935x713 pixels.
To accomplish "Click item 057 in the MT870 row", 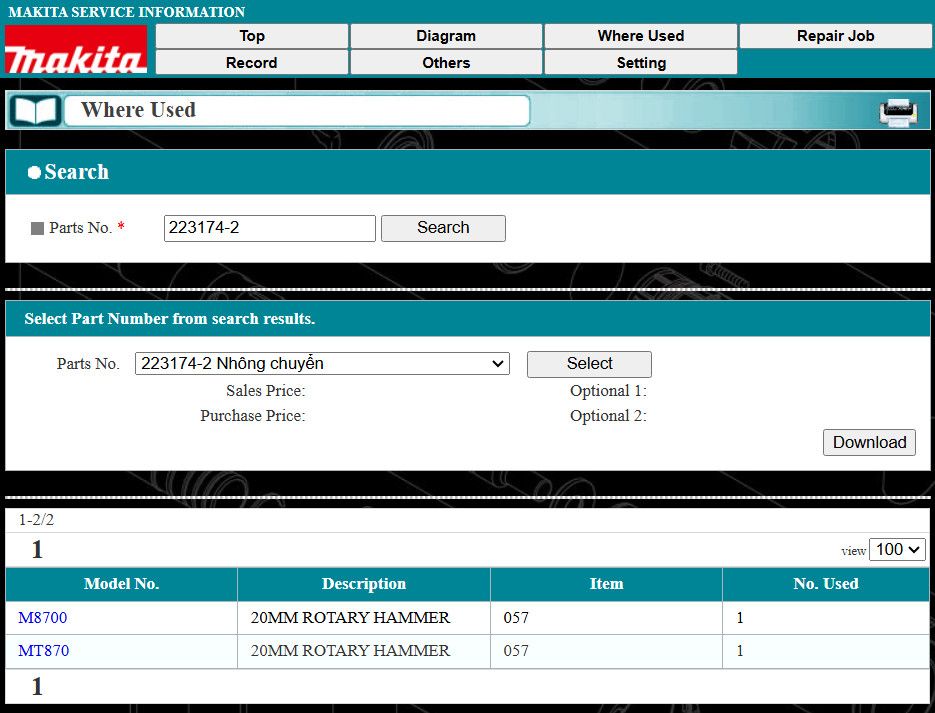I will pos(516,650).
